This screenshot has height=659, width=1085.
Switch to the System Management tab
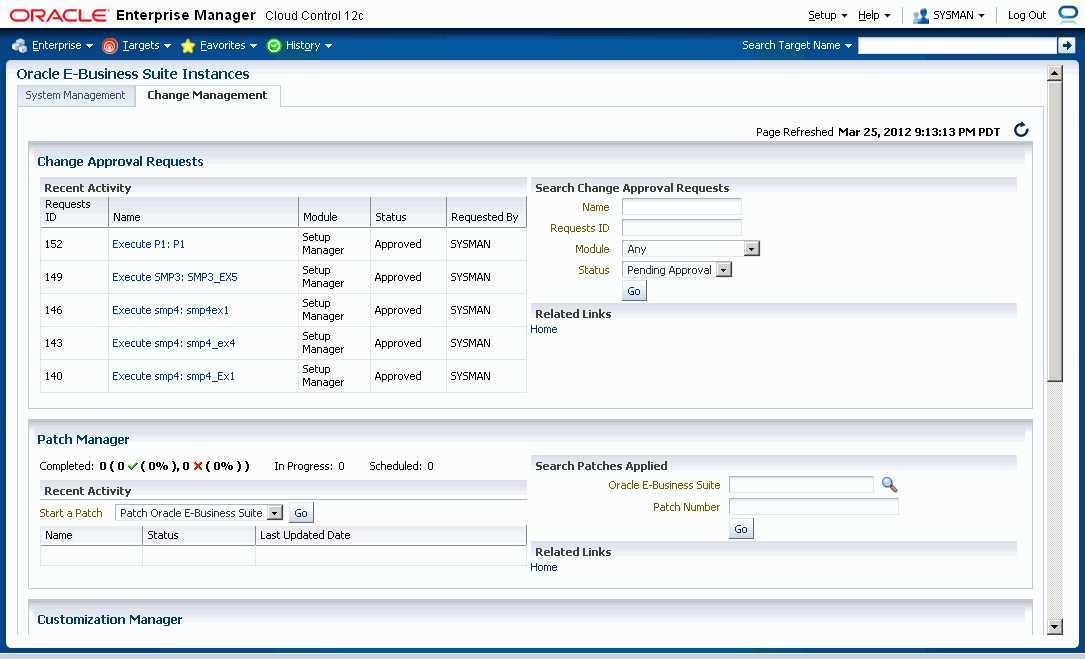75,96
